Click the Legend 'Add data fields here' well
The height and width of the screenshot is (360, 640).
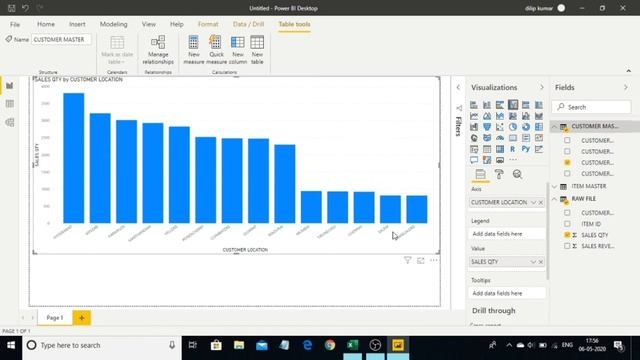(x=507, y=234)
